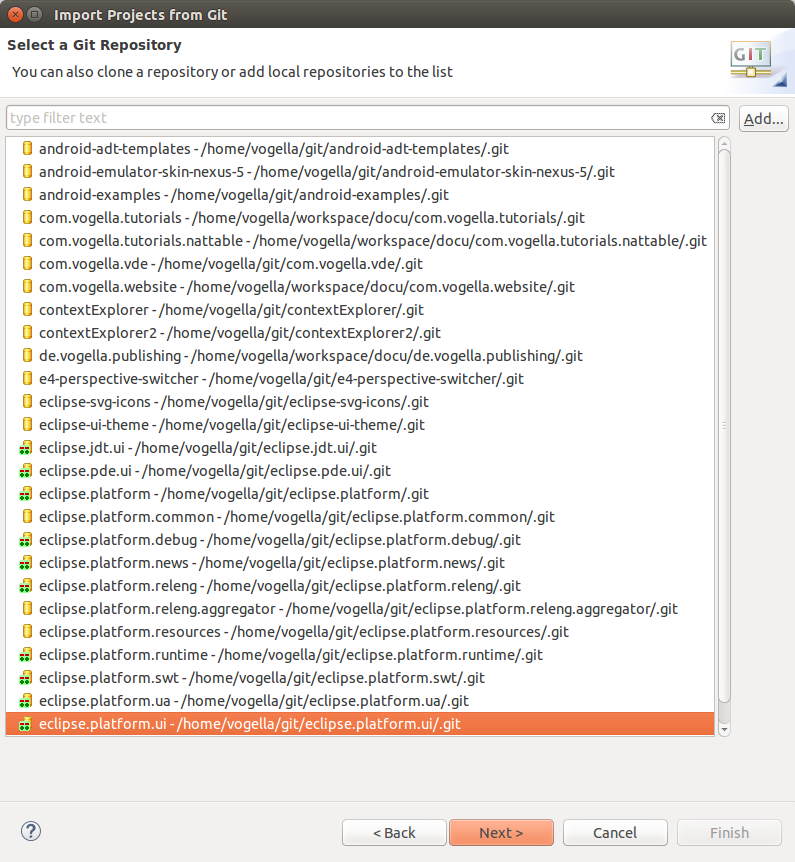795x862 pixels.
Task: Click the eclipse.platform.releng.aggregator repository icon
Action: (x=27, y=609)
